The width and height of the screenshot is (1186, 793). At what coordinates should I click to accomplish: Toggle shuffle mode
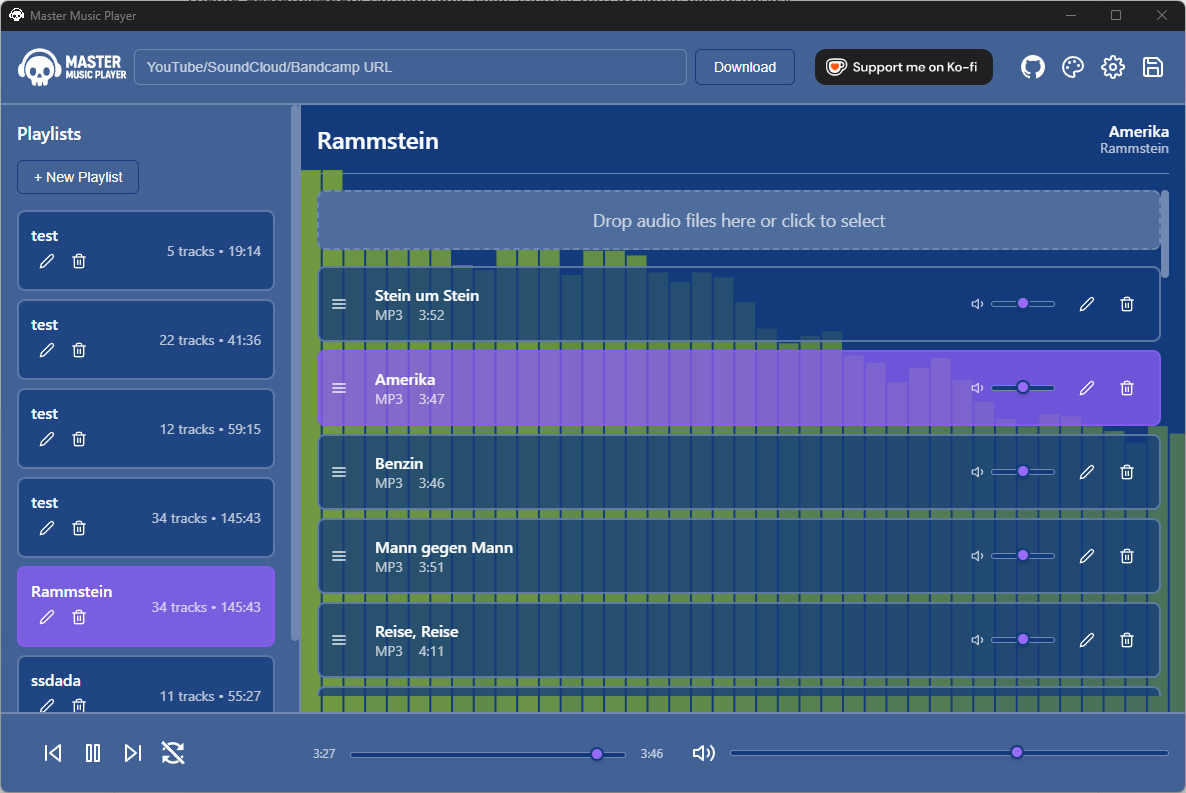173,753
